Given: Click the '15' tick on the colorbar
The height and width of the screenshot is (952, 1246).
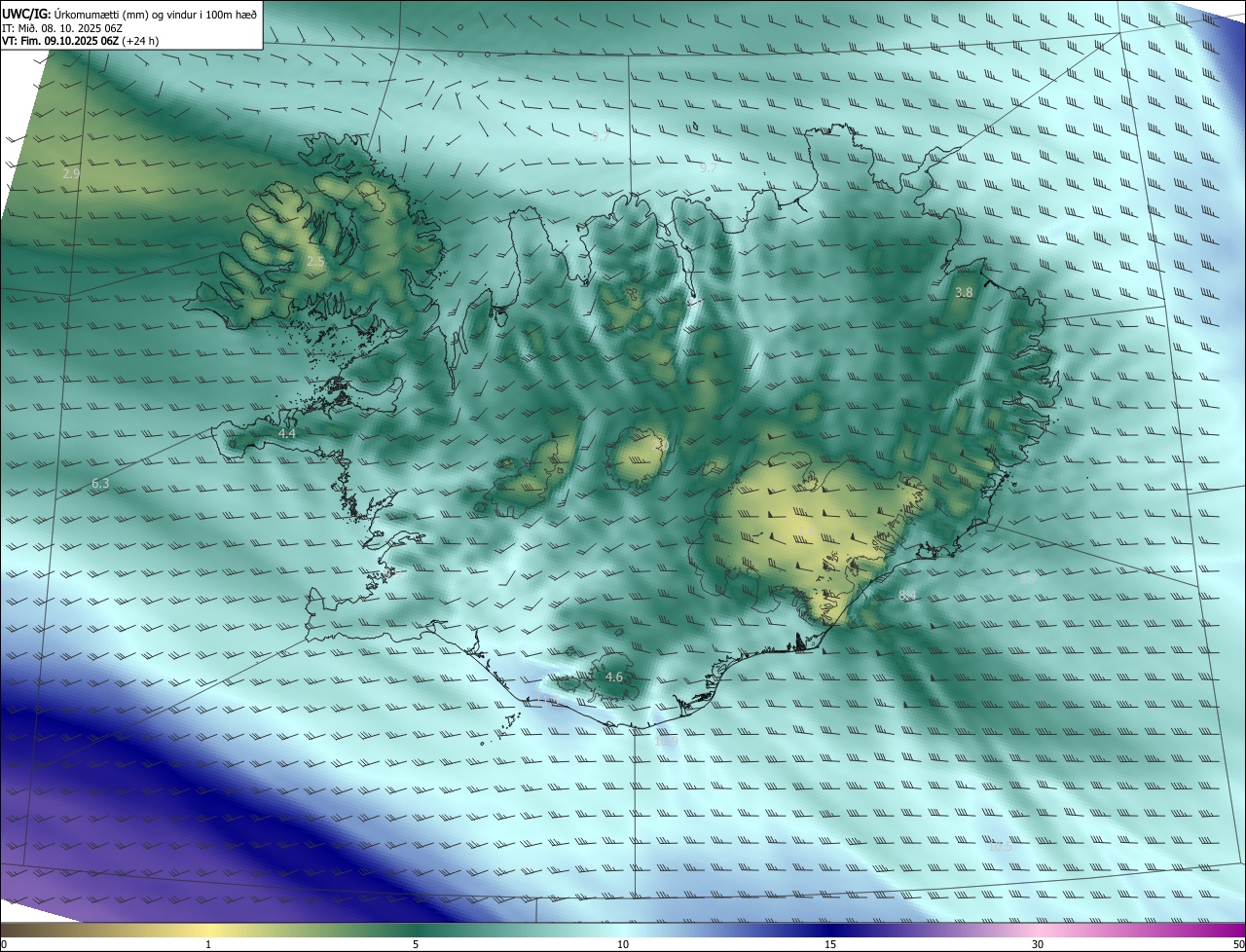Looking at the screenshot, I should (830, 944).
